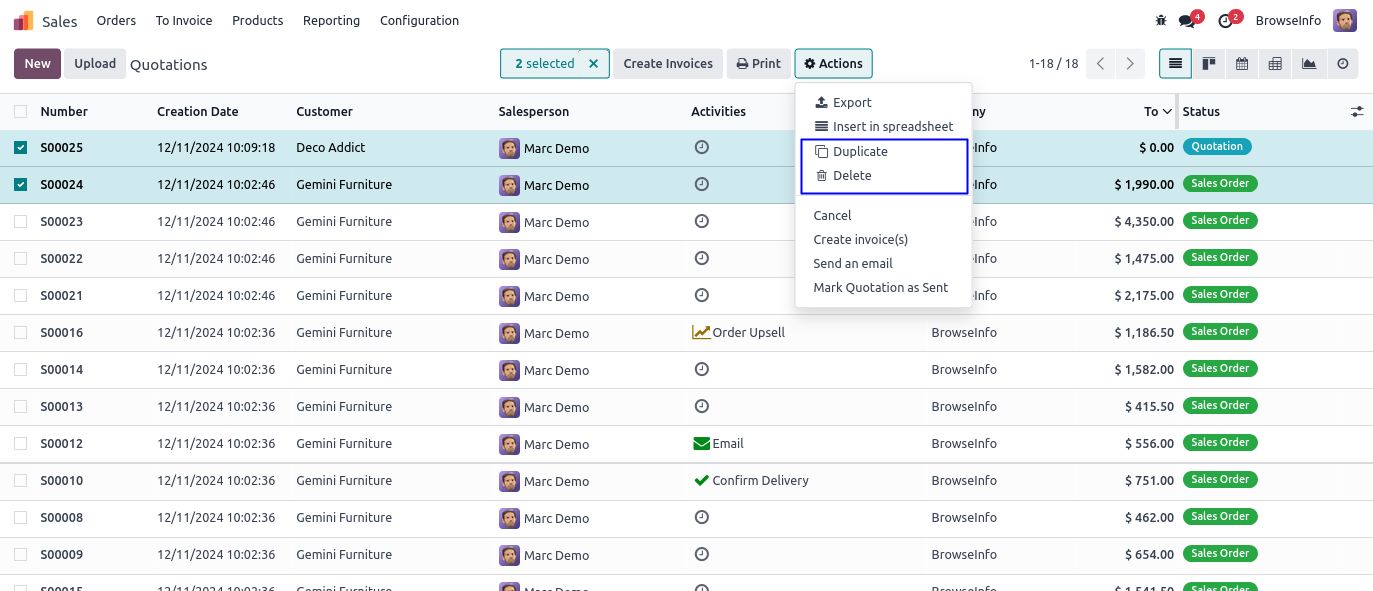Toggle the select-all header checkbox
This screenshot has height=591, width=1373.
tap(21, 112)
